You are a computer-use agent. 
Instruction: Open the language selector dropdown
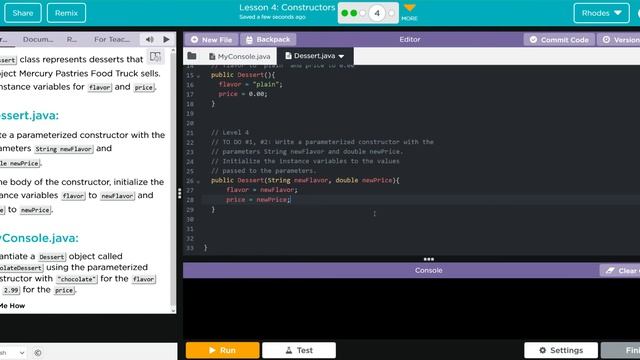12,353
